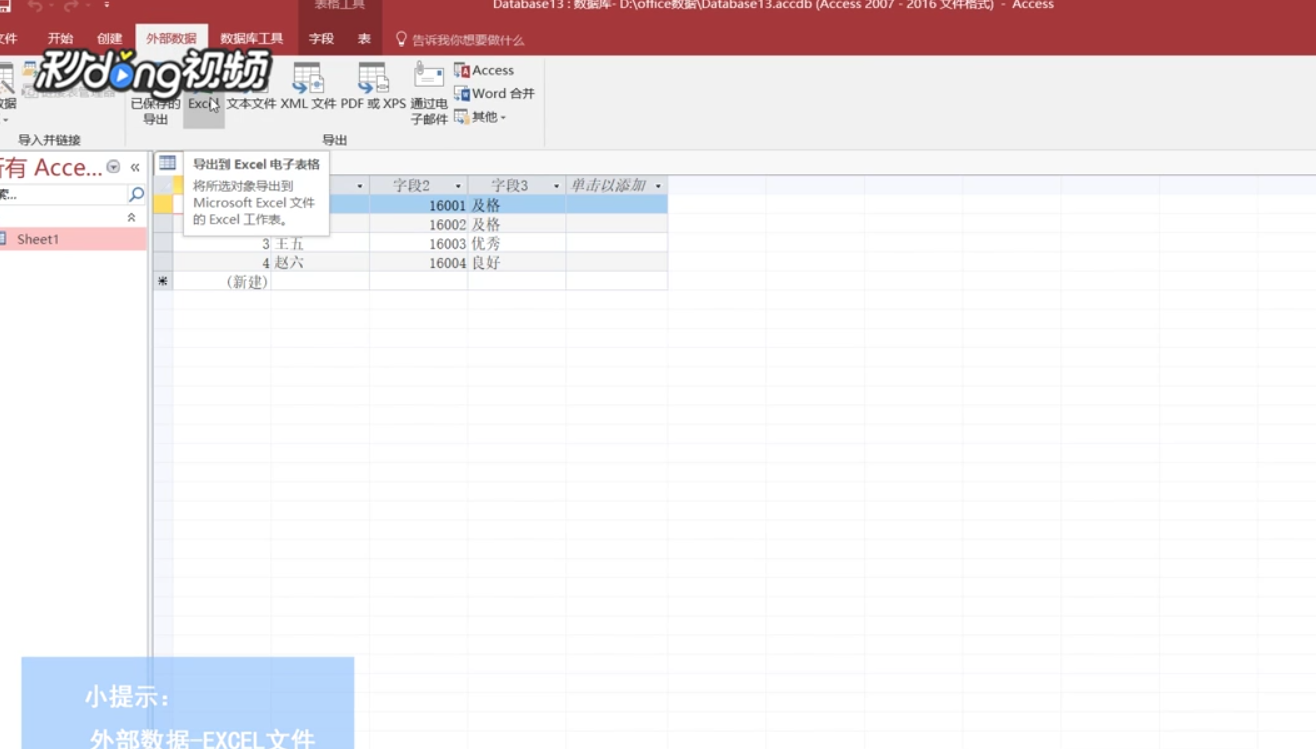The image size is (1316, 749).
Task: Click navigation pane search box
Action: click(63, 194)
